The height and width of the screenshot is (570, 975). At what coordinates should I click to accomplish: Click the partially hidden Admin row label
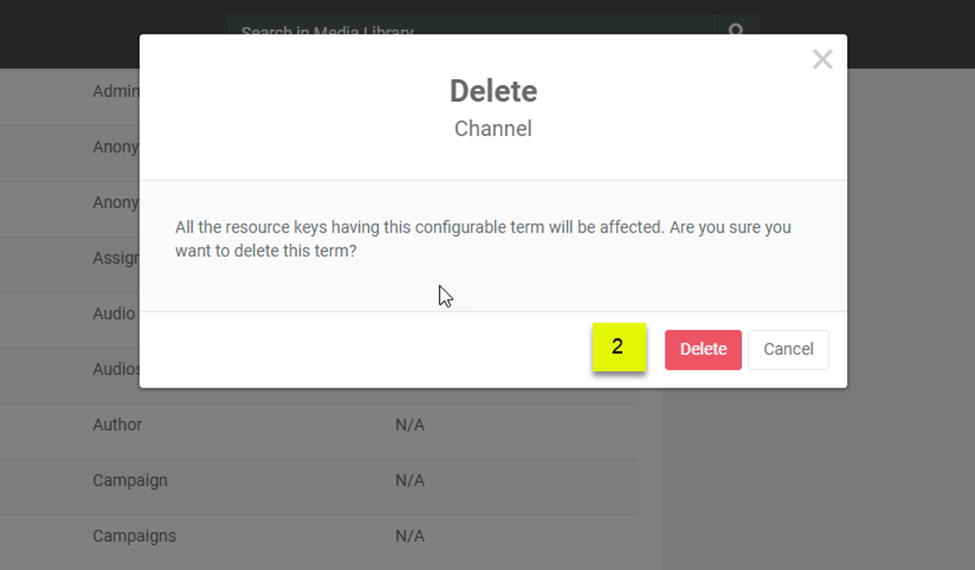pyautogui.click(x=115, y=92)
